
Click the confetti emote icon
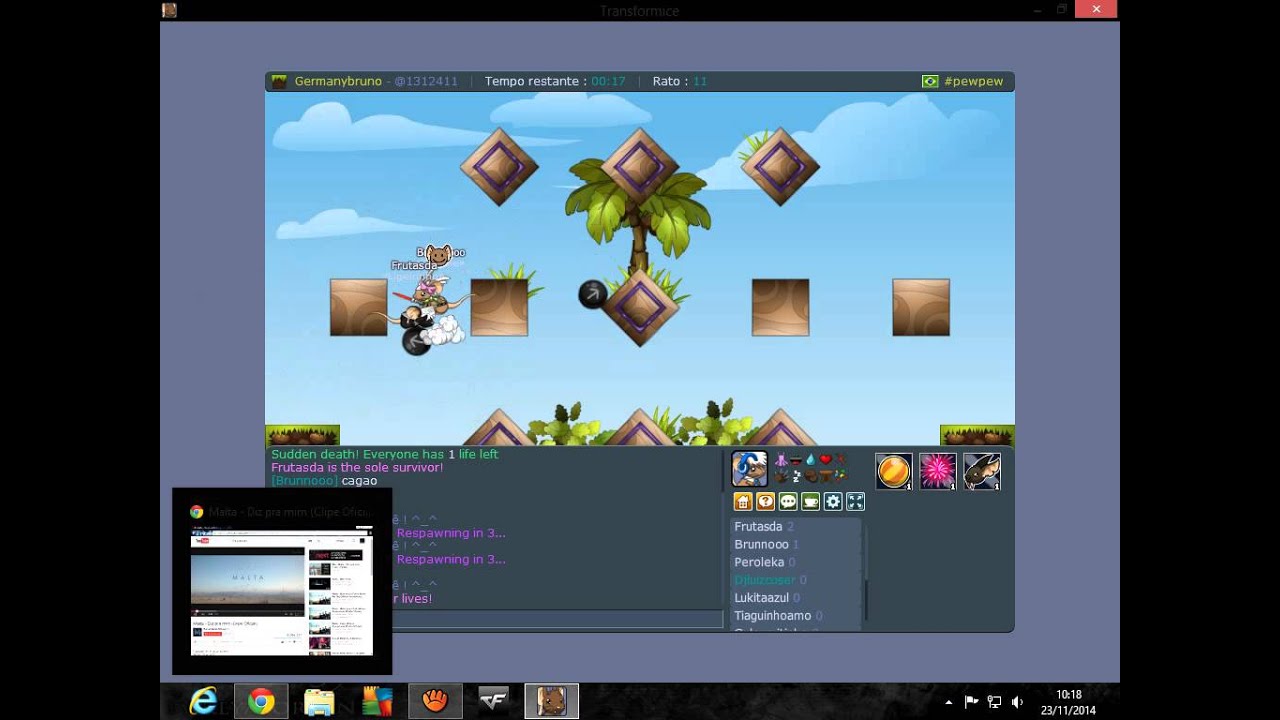tap(841, 476)
